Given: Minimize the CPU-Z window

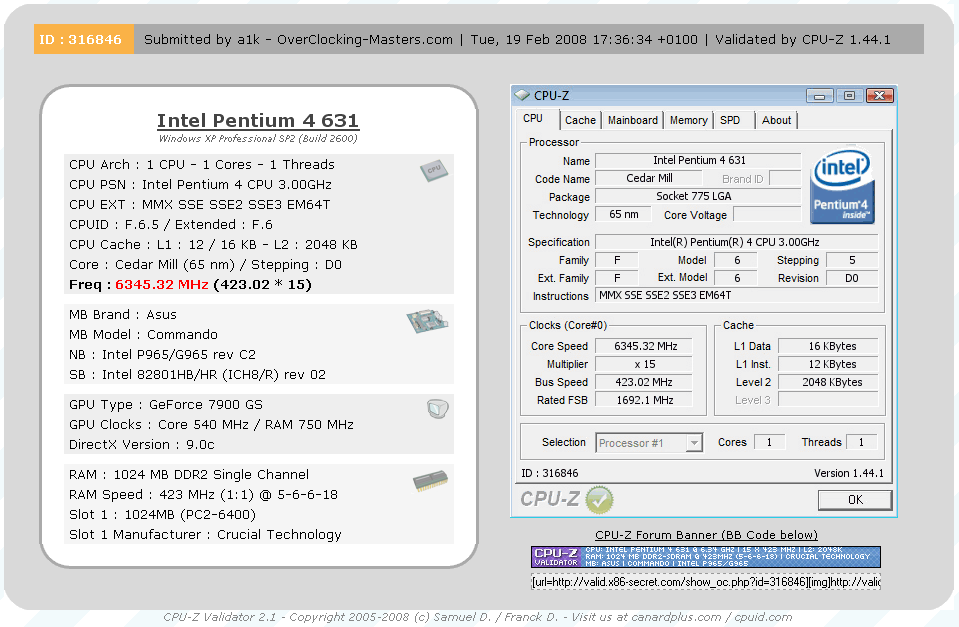Looking at the screenshot, I should point(820,95).
